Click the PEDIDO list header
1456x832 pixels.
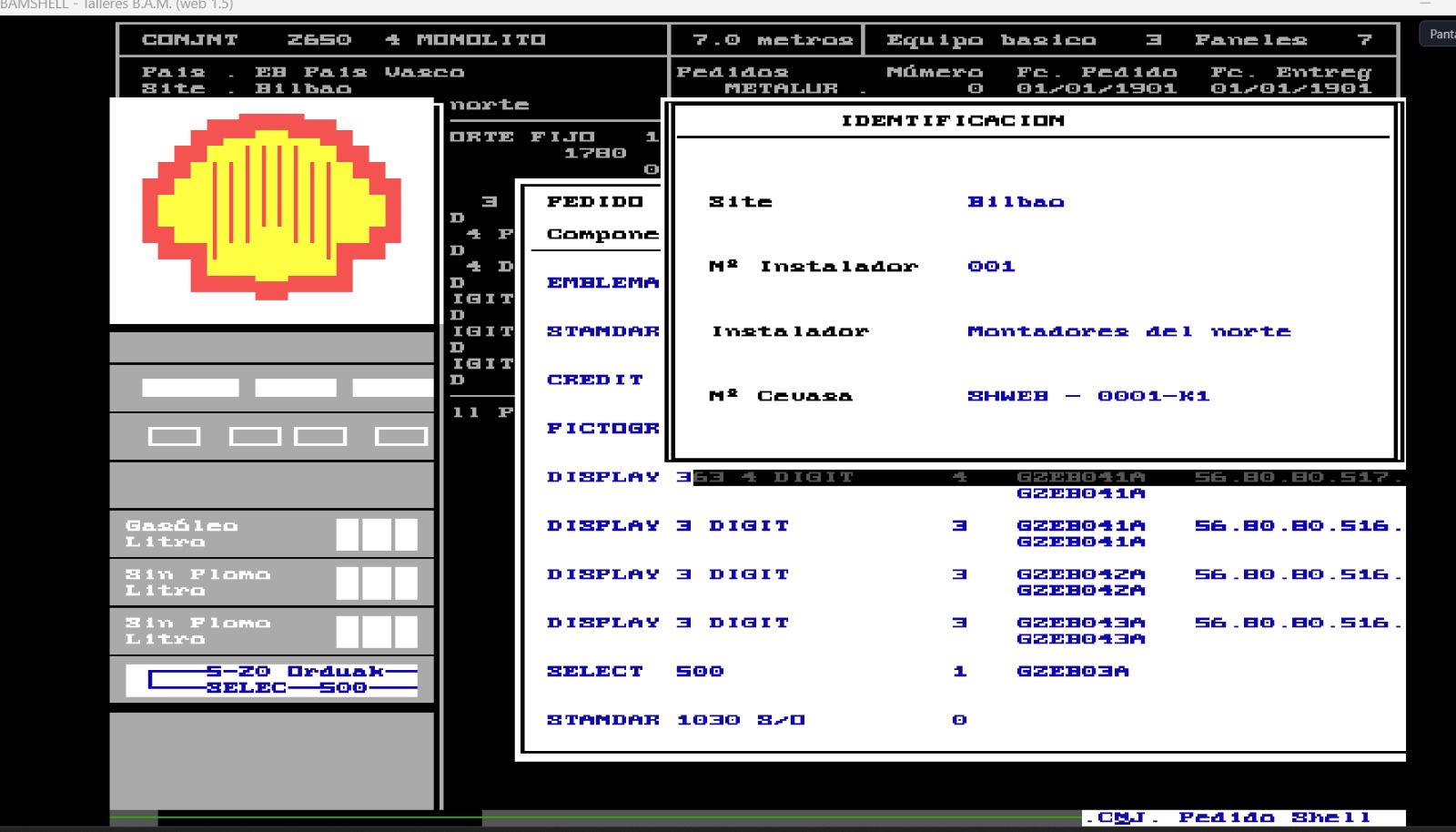[594, 201]
